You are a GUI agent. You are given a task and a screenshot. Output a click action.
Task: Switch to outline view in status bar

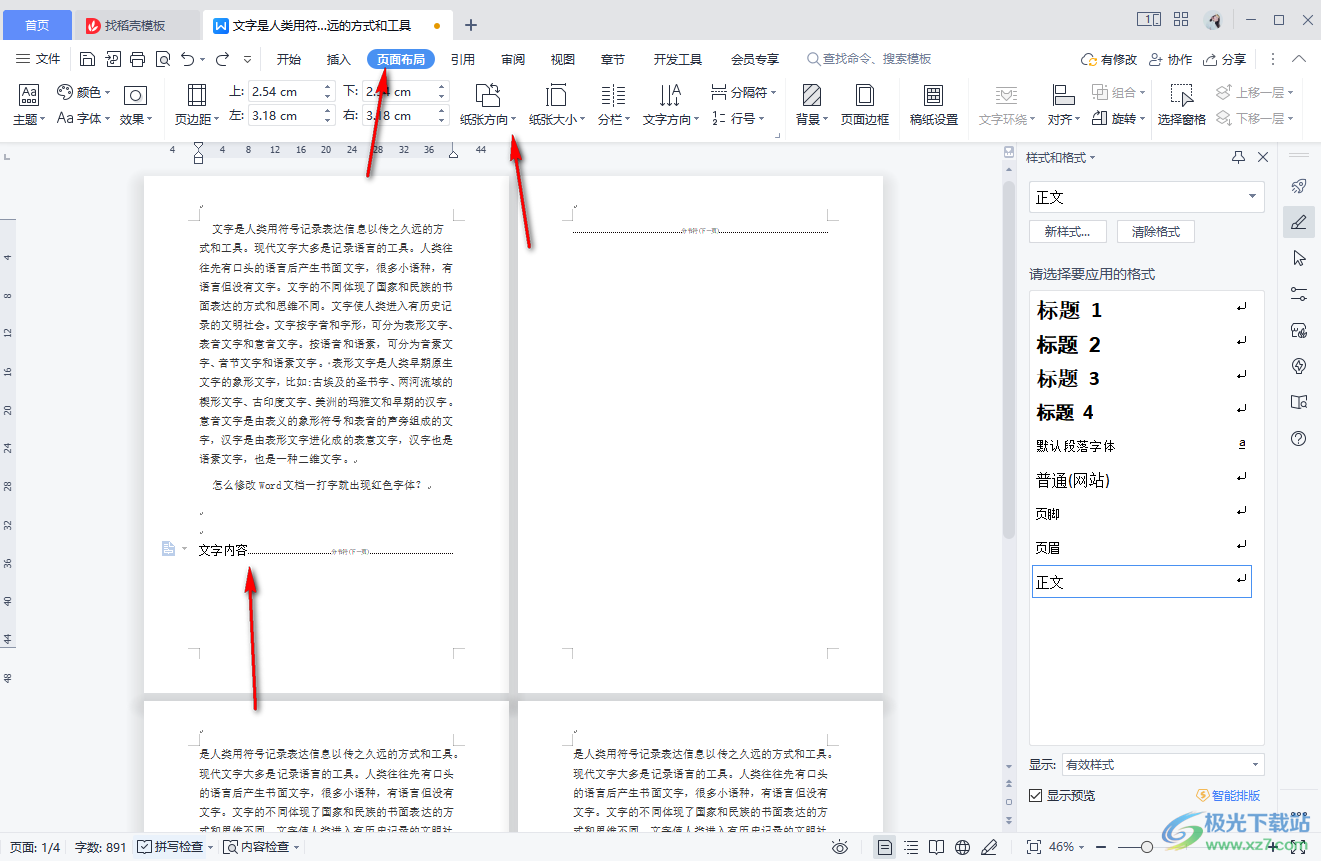point(911,847)
